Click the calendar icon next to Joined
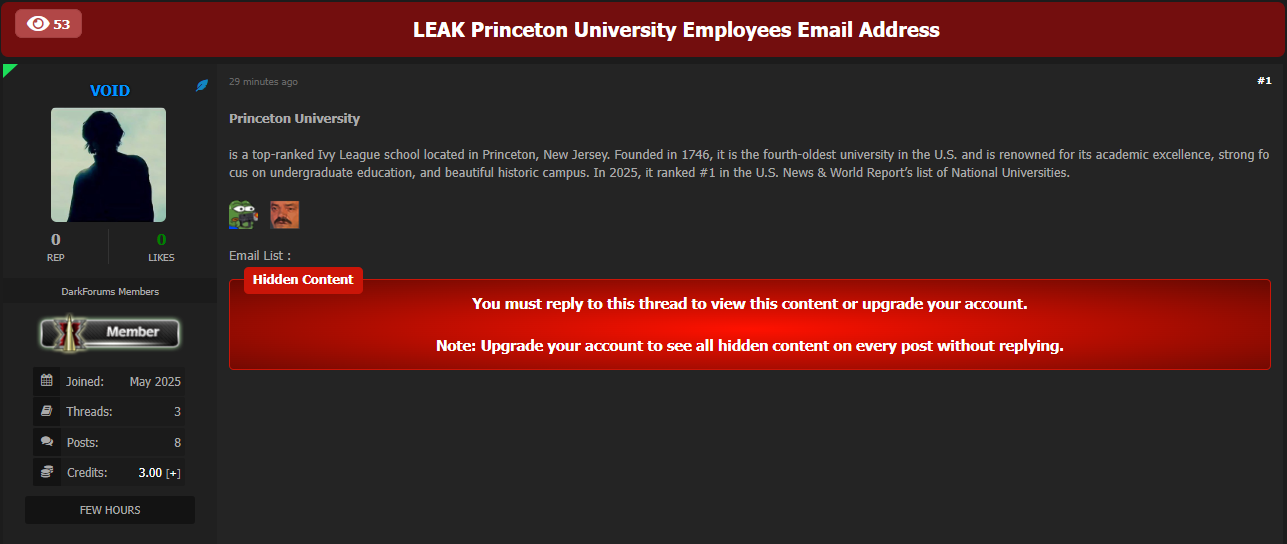Viewport: 1287px width, 544px height. tap(46, 381)
